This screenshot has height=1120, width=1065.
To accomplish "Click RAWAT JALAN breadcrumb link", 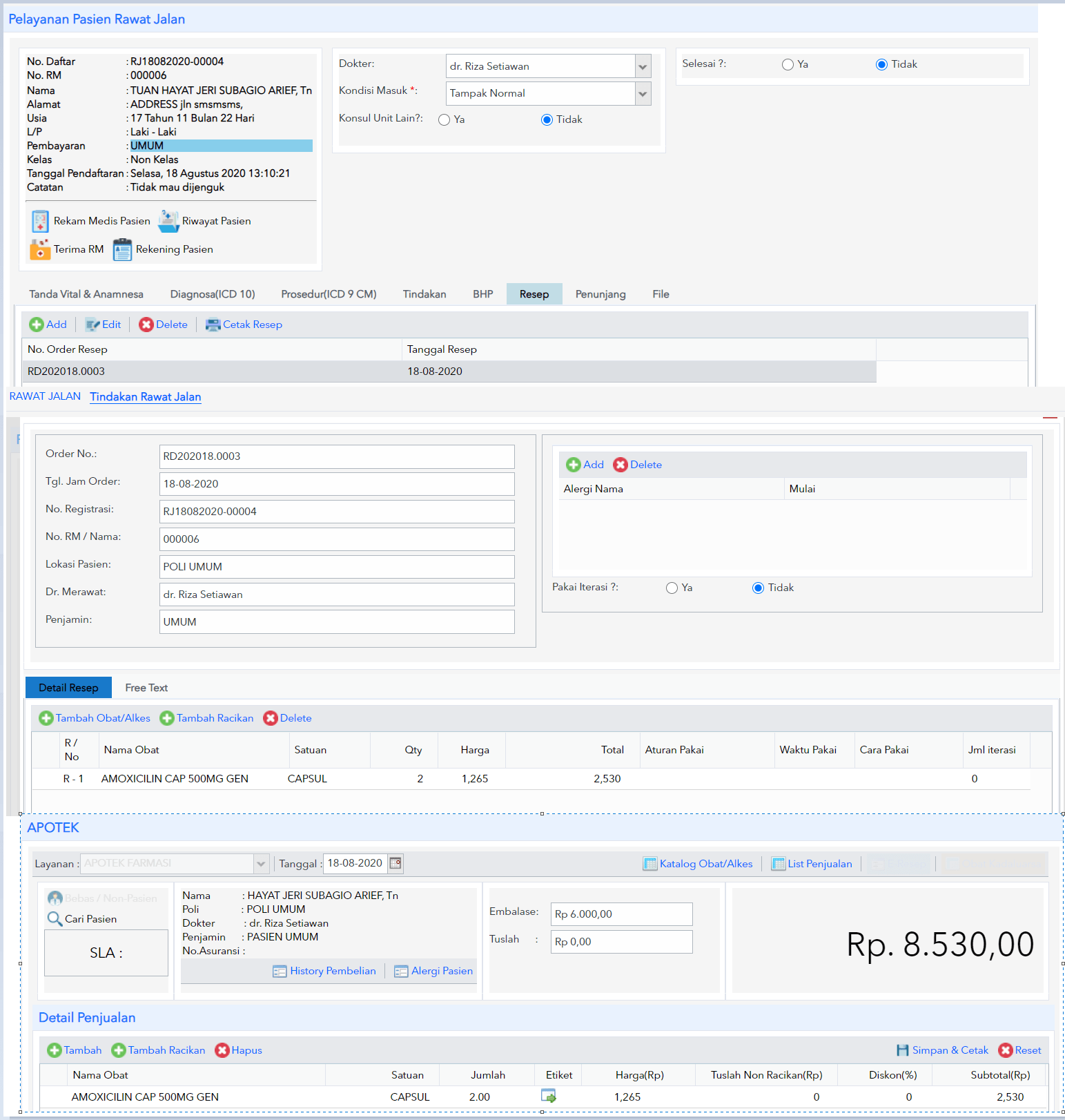I will pyautogui.click(x=45, y=396).
